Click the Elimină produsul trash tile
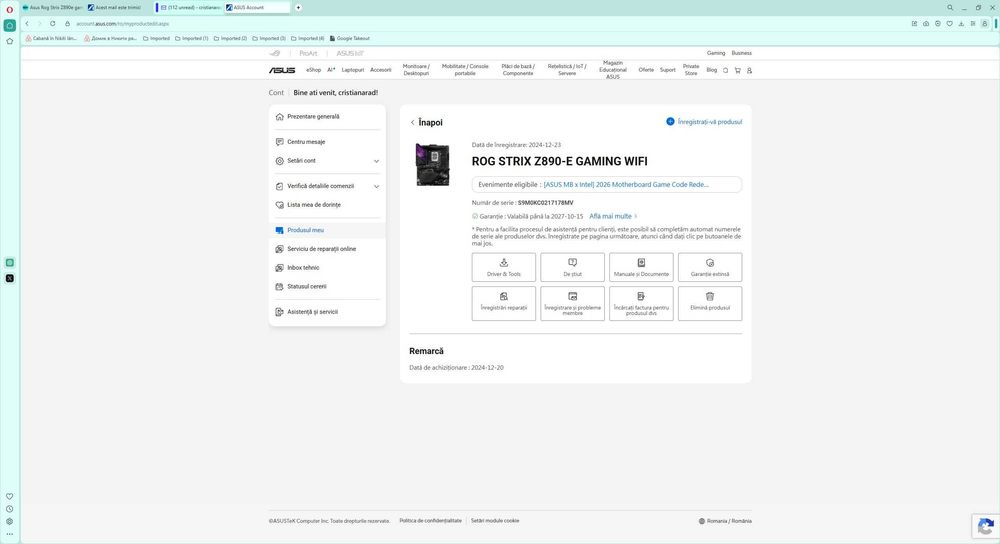The image size is (1000, 544). tap(710, 303)
